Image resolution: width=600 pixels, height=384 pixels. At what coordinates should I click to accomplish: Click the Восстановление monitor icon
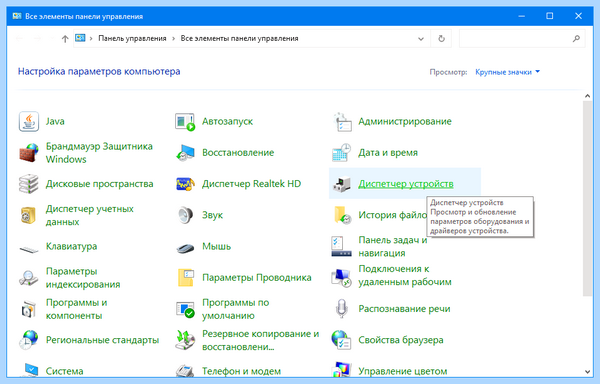pos(185,153)
